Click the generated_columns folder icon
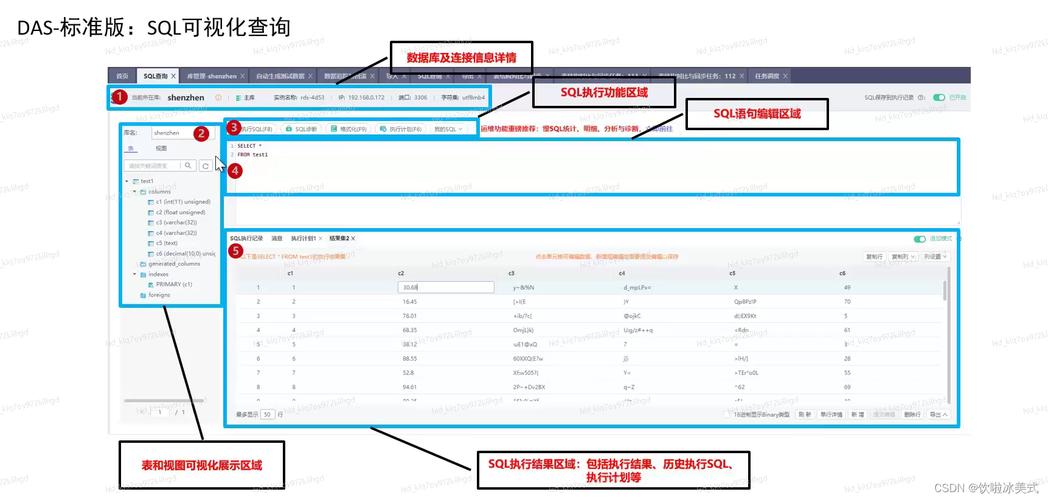This screenshot has height=500, width=1048. point(143,263)
